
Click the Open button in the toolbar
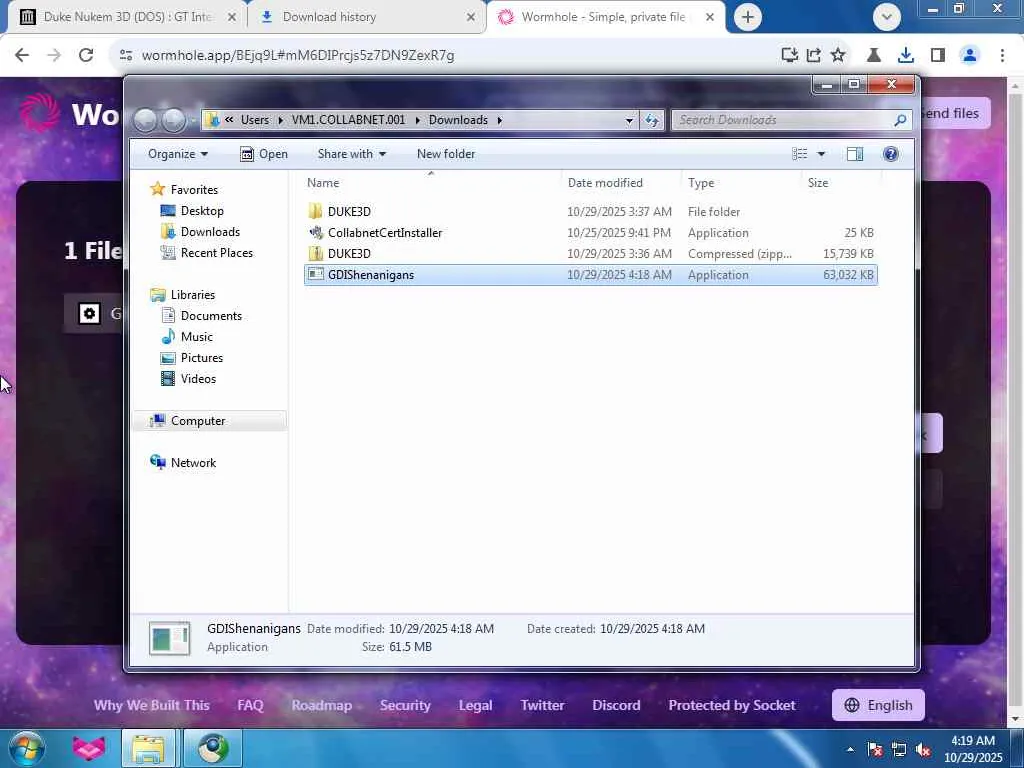coord(264,154)
